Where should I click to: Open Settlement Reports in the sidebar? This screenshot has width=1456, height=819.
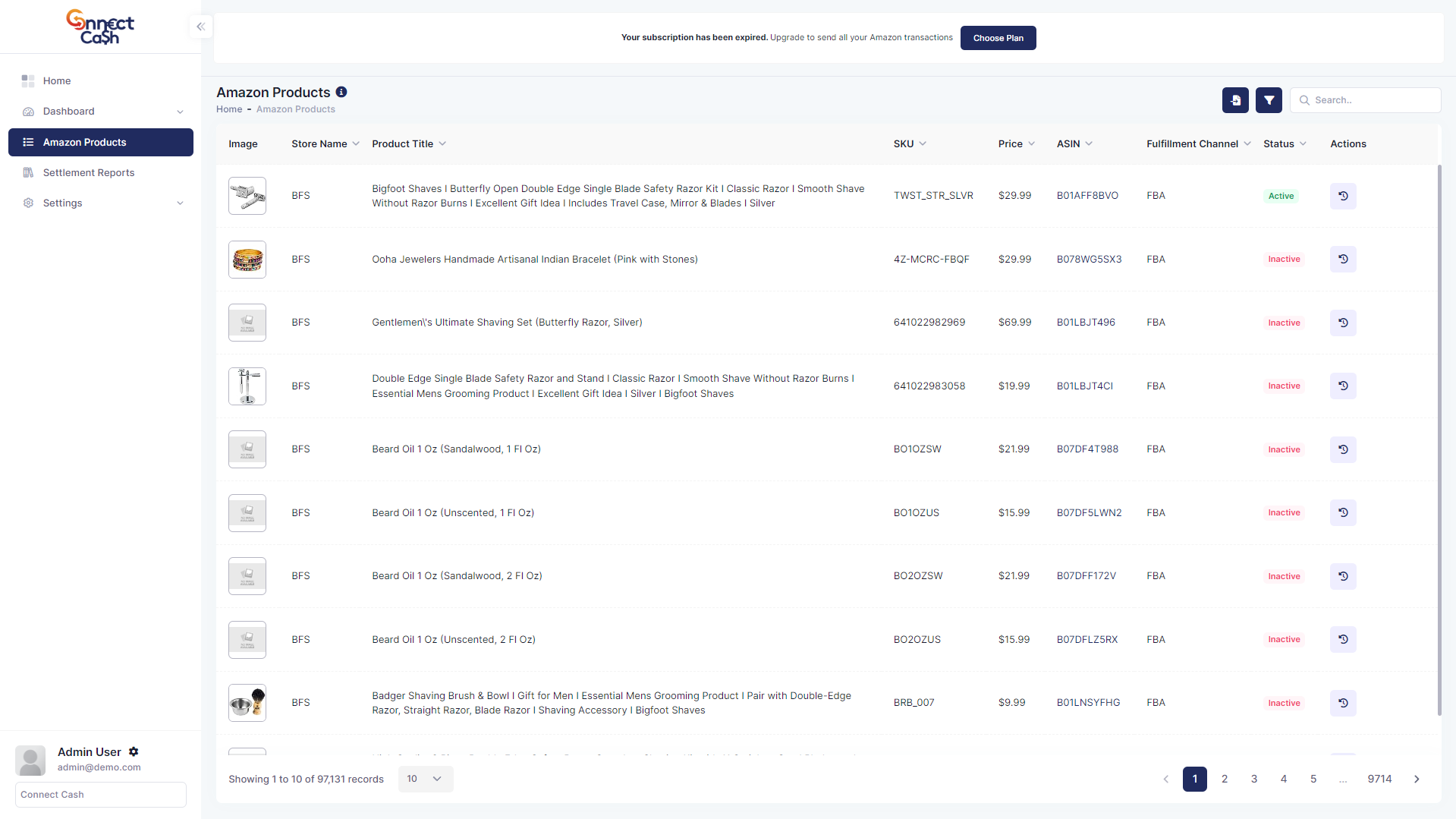coord(89,173)
